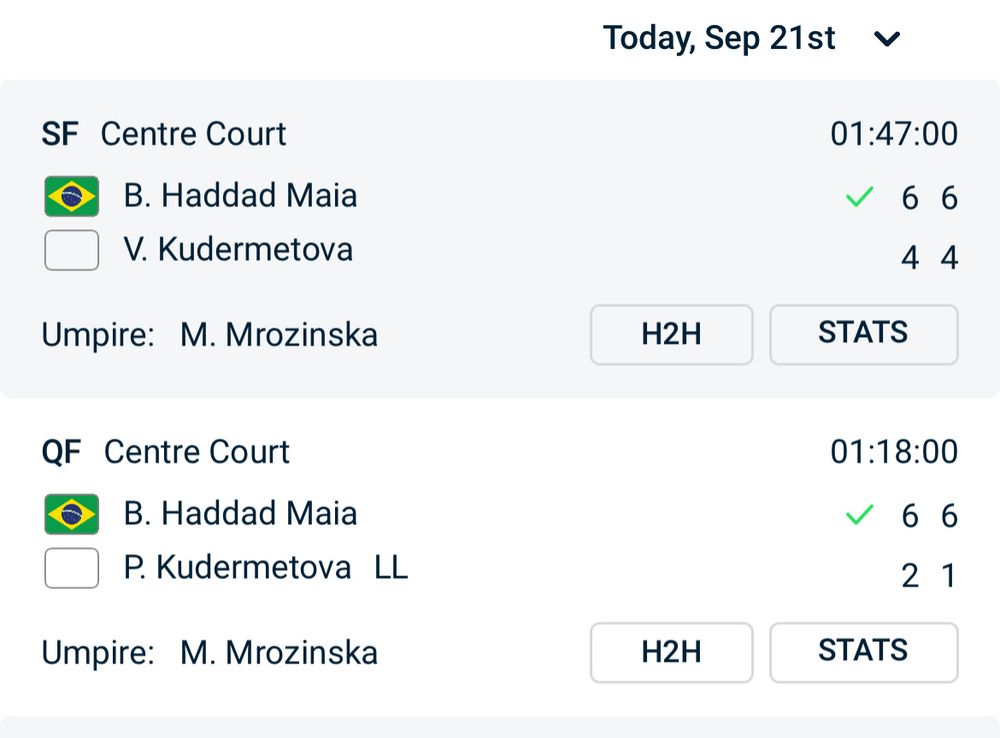1000x738 pixels.
Task: View STATS for the quarterfinal match
Action: 863,652
